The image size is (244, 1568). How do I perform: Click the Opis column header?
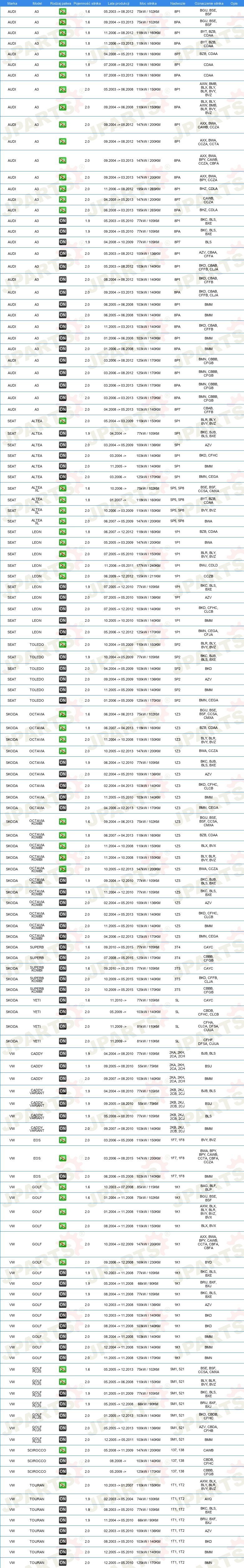234,3
